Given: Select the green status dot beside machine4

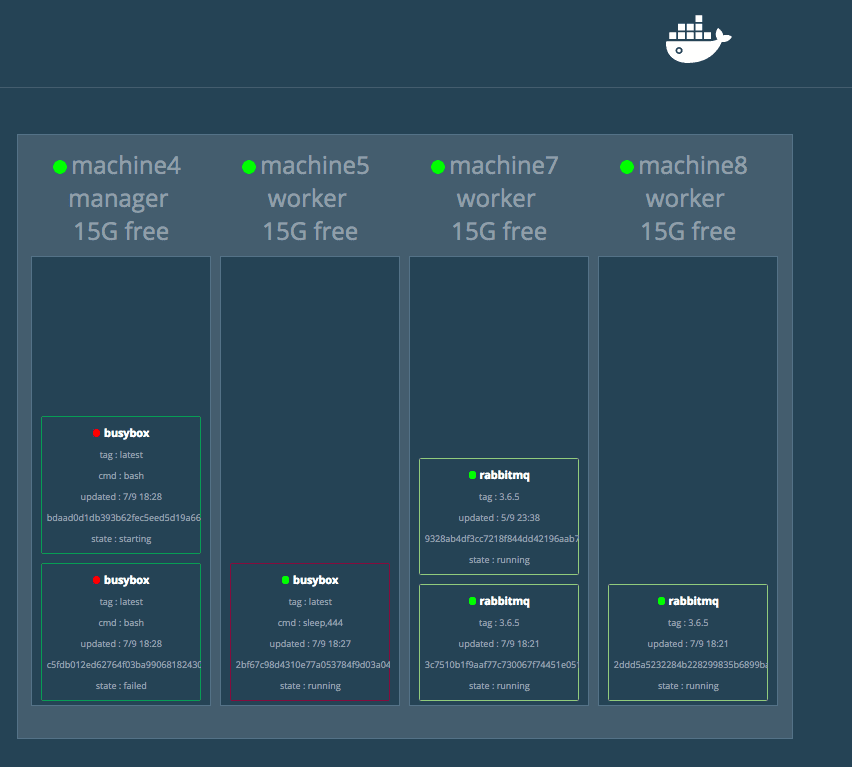Looking at the screenshot, I should click(x=60, y=166).
